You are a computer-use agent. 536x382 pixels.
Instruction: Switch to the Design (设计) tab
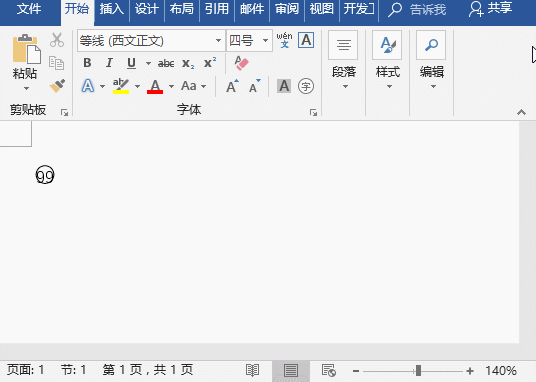pos(147,9)
